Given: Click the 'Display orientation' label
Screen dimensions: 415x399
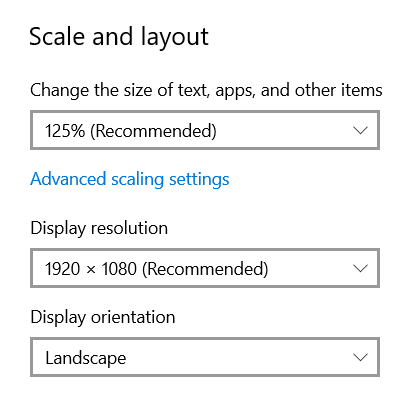Looking at the screenshot, I should (103, 318).
